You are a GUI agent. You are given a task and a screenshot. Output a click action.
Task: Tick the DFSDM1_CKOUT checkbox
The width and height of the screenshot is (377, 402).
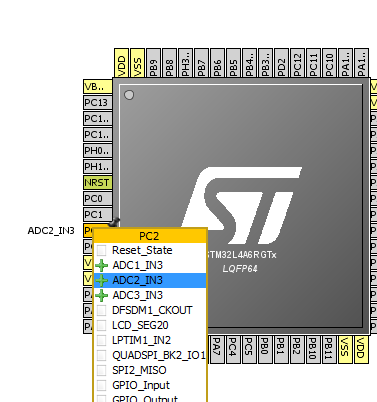pos(101,310)
